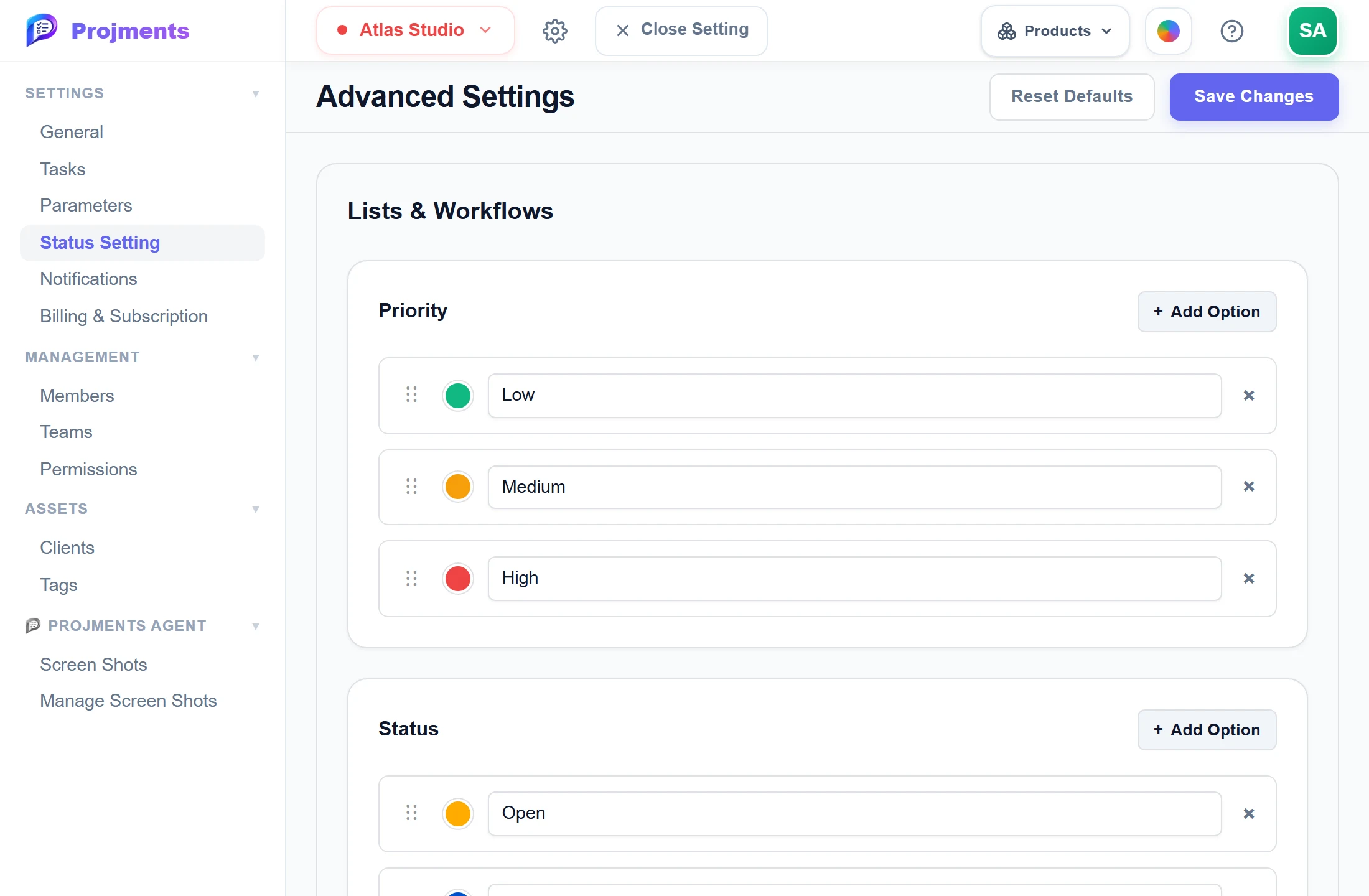Add Option to Status list
This screenshot has height=896, width=1369.
click(1207, 730)
